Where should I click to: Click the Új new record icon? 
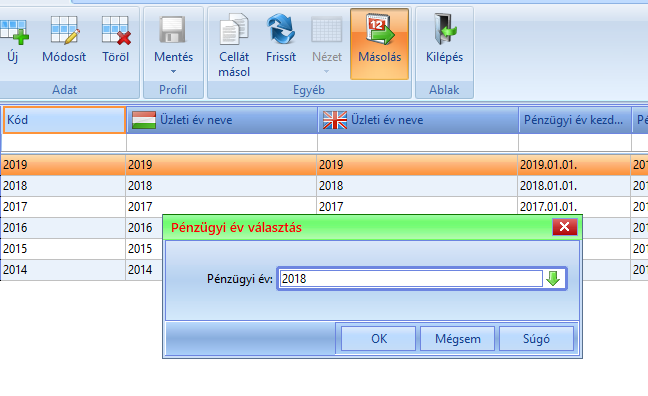14,31
